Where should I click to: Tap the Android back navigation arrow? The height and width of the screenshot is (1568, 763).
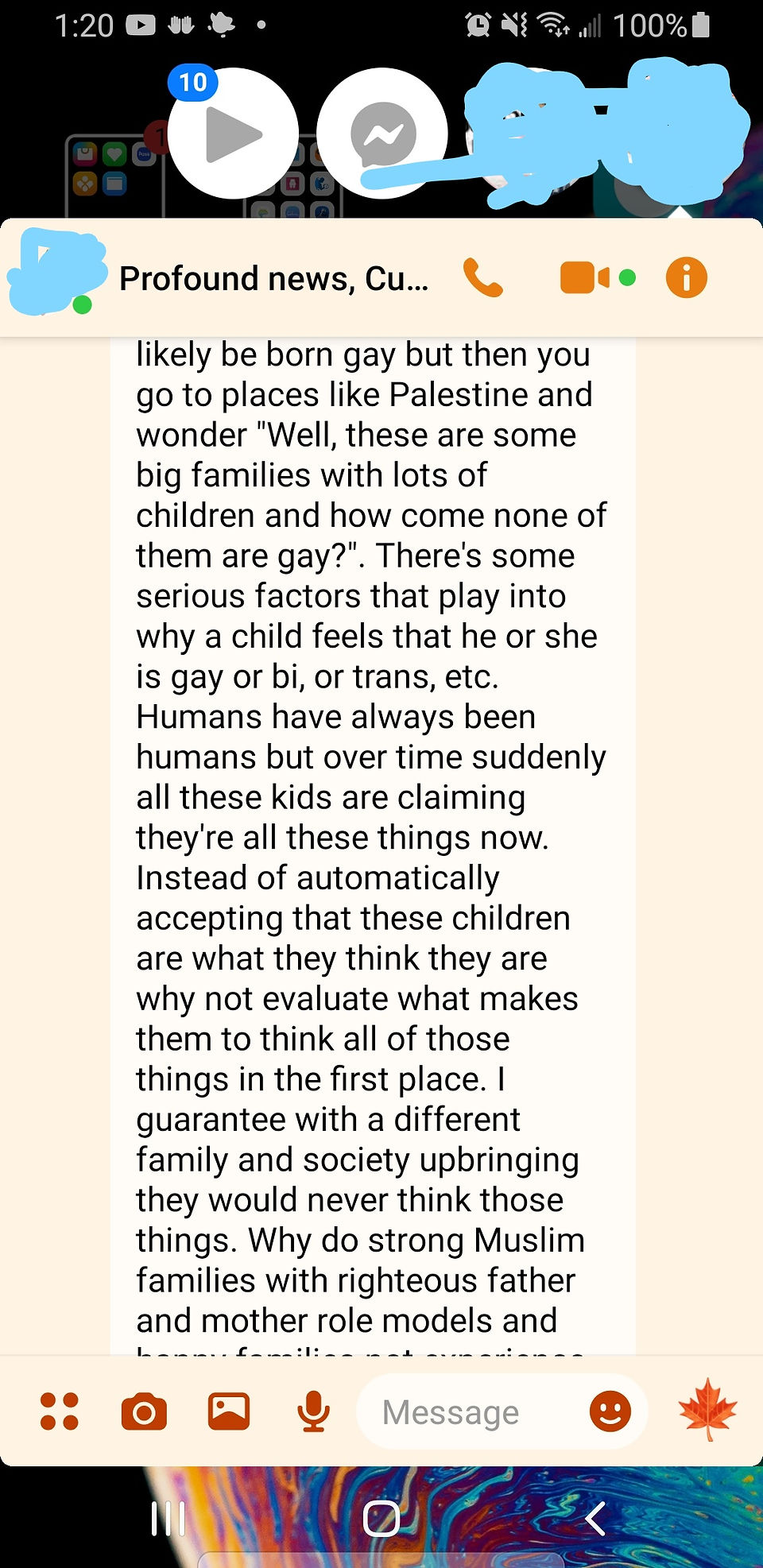pyautogui.click(x=595, y=1518)
